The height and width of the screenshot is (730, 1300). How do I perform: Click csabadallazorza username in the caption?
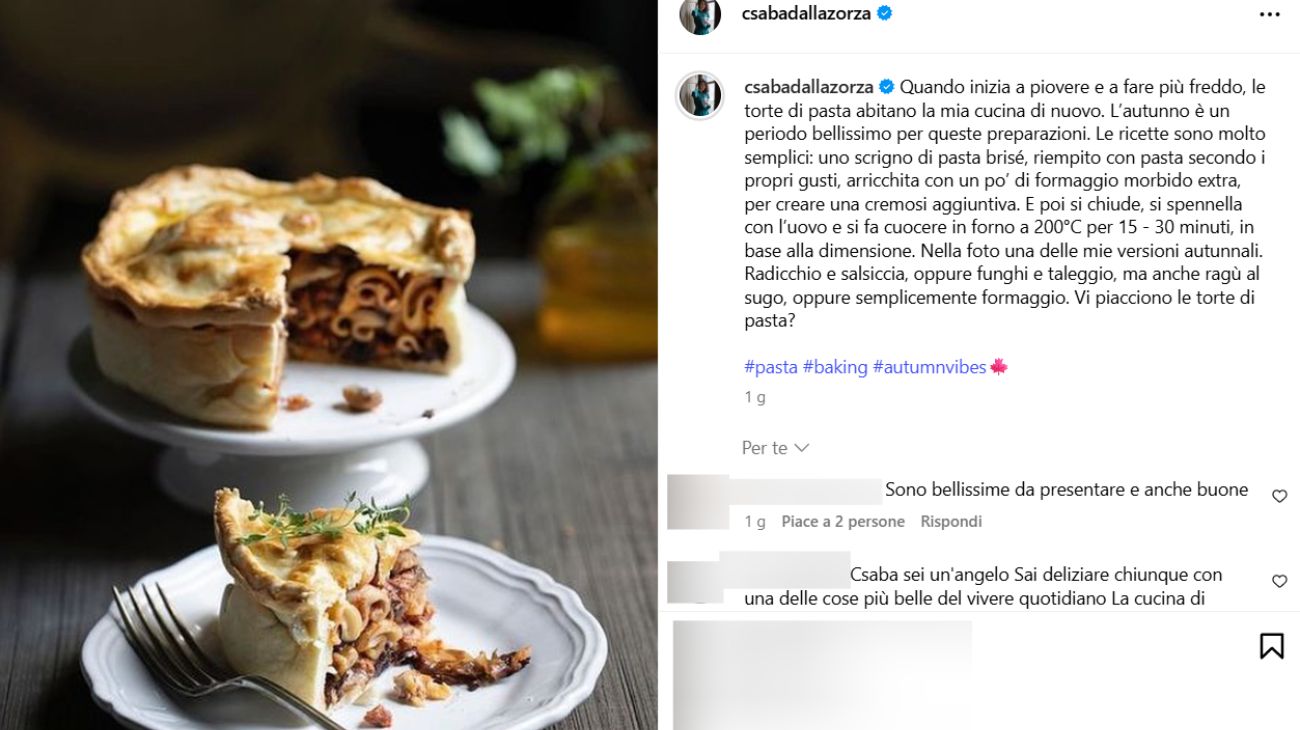pyautogui.click(x=809, y=87)
